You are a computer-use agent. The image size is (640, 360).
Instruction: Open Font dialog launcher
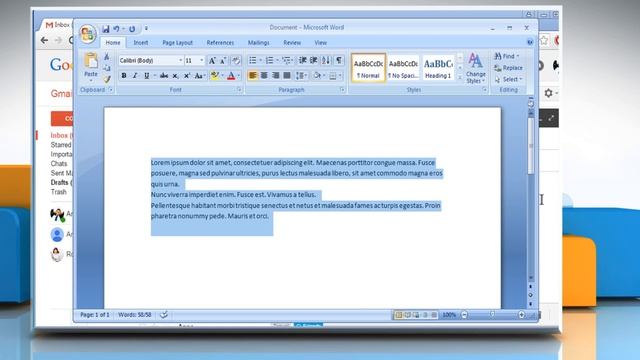click(239, 90)
